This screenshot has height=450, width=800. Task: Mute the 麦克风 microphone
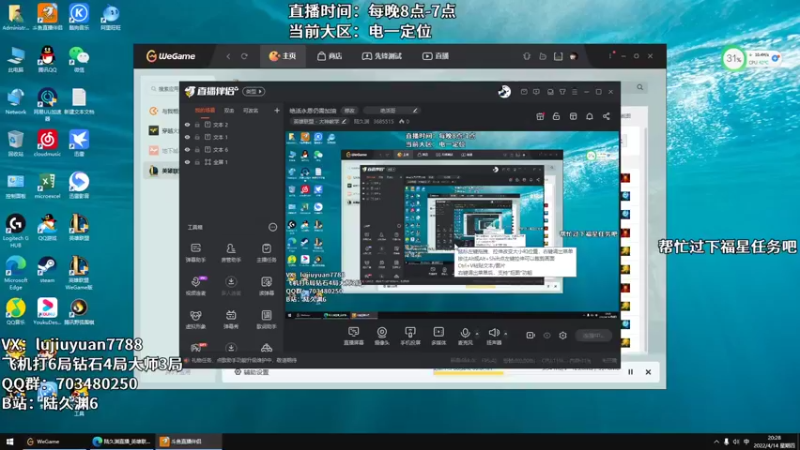point(465,336)
